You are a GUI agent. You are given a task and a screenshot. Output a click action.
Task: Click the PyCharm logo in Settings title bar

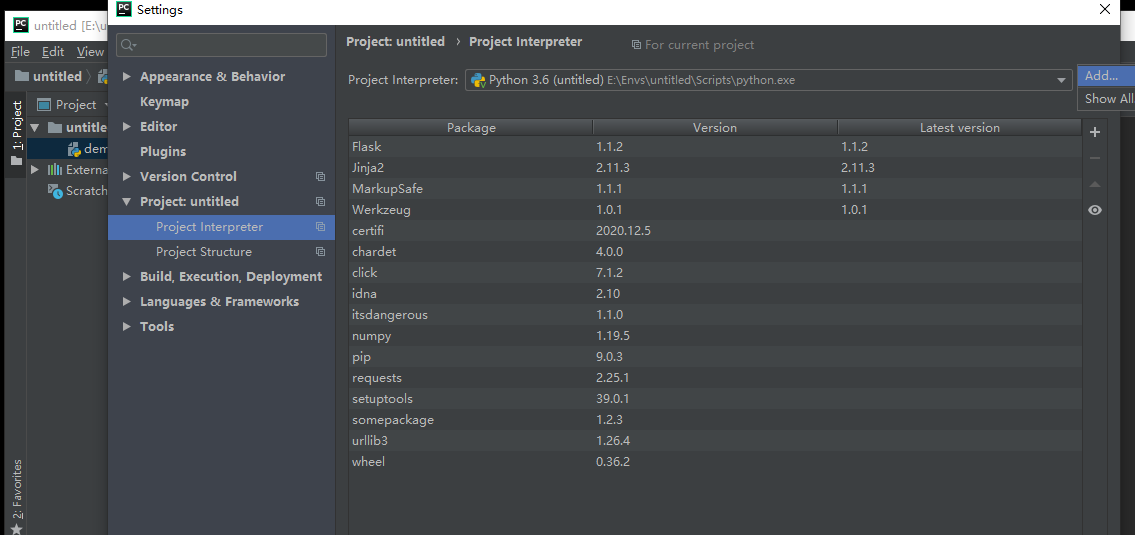pyautogui.click(x=124, y=9)
